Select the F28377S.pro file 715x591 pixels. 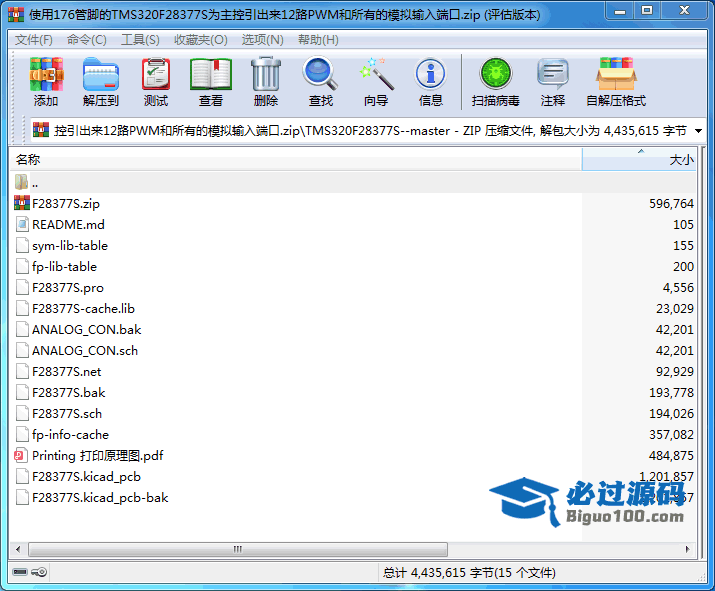[x=67, y=288]
